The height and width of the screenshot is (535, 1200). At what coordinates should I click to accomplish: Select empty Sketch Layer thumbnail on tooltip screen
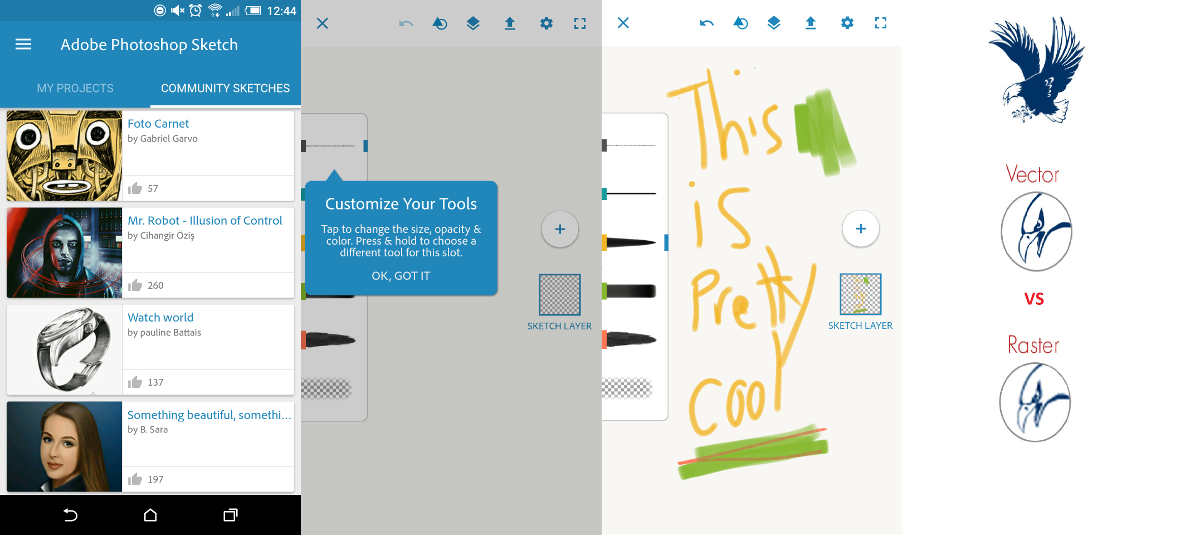[560, 294]
